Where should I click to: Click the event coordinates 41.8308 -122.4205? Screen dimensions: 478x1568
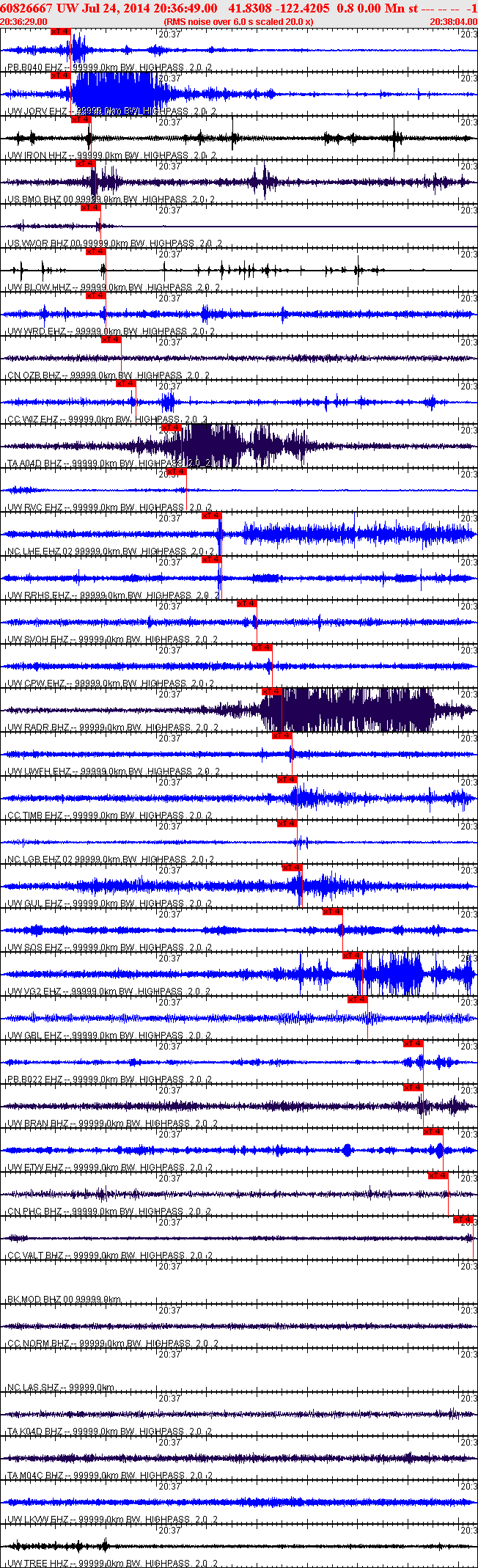click(279, 7)
